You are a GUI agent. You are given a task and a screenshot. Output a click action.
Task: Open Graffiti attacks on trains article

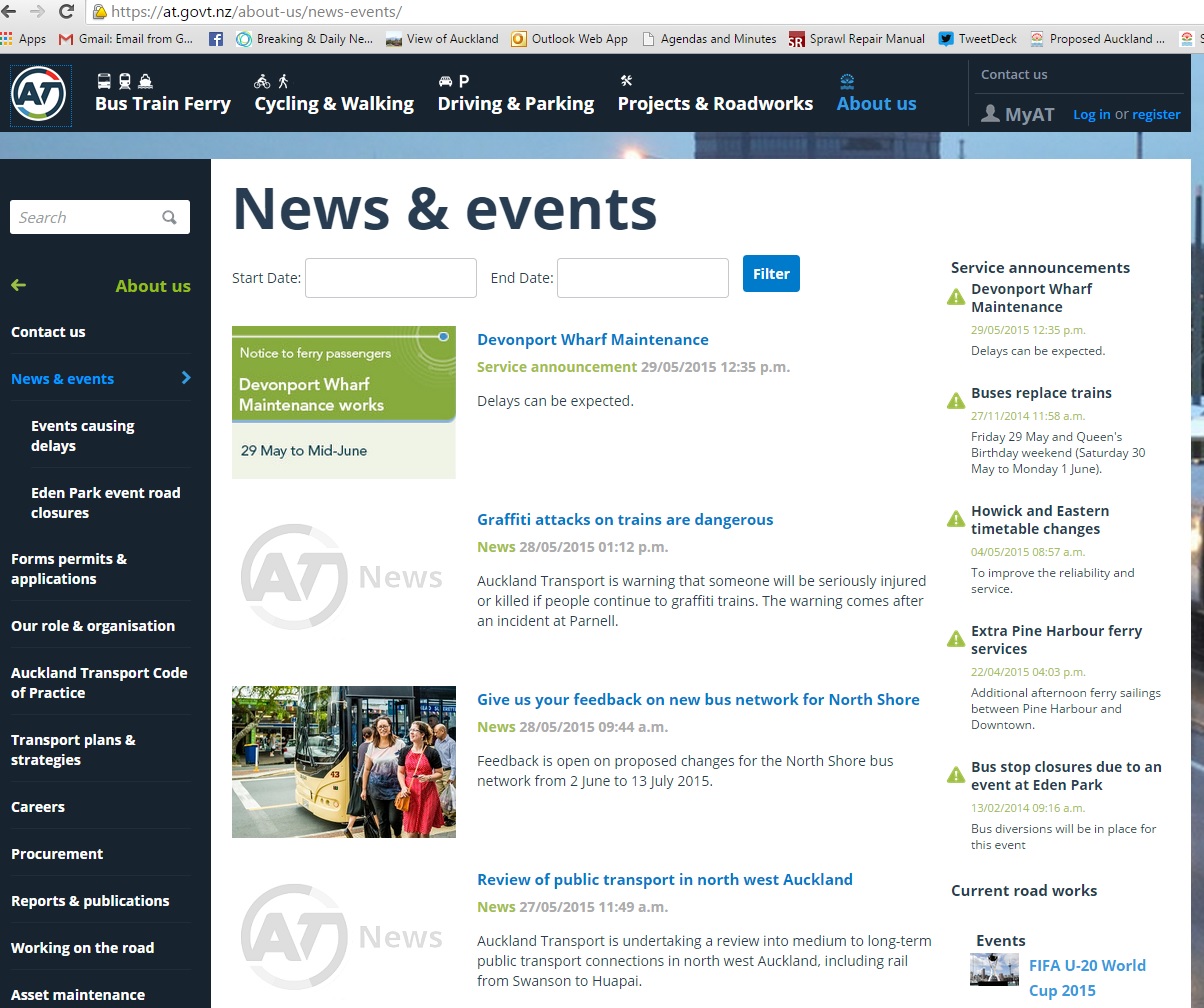pos(625,520)
